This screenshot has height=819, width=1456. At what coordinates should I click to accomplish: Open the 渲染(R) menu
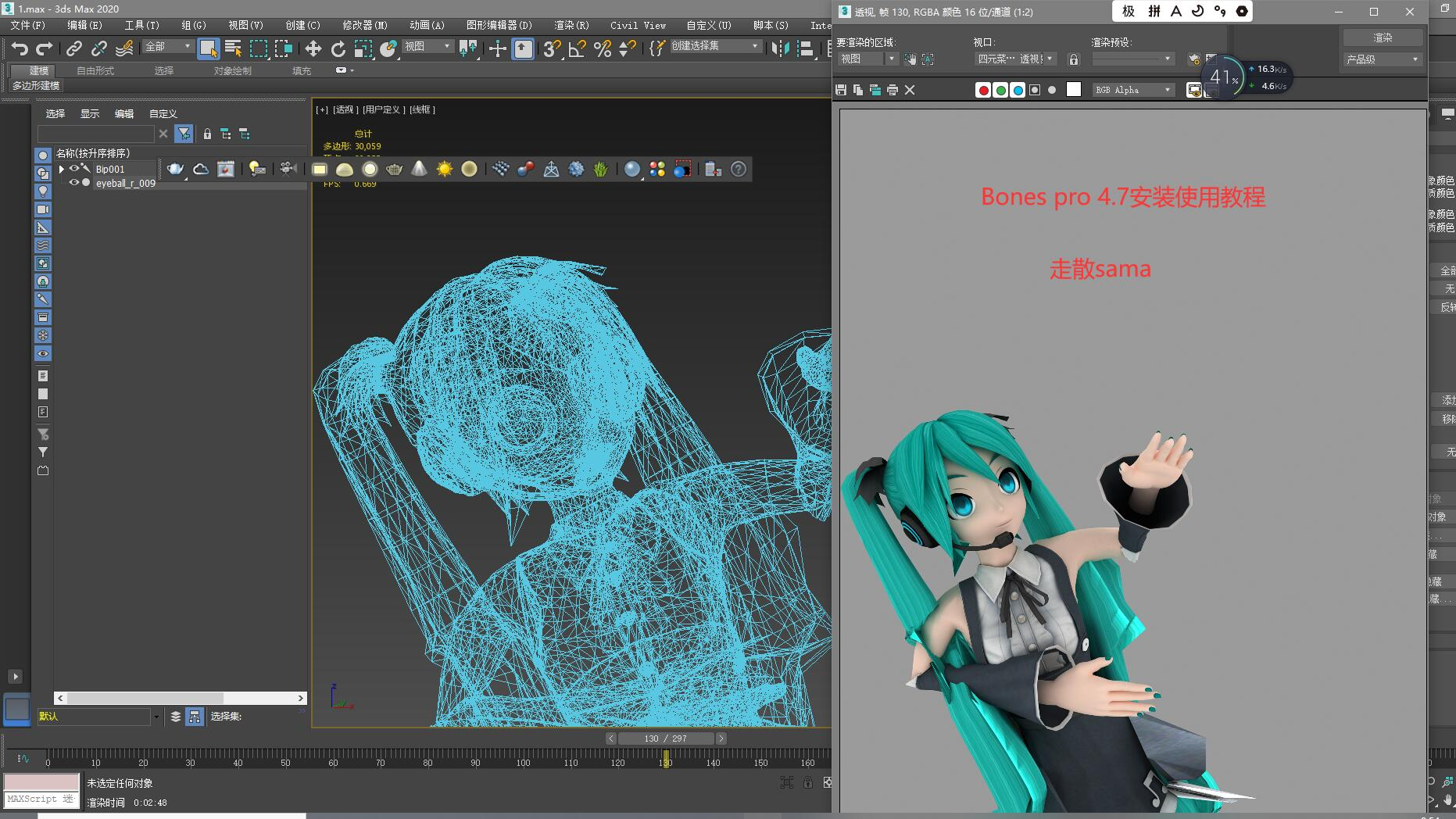(x=571, y=25)
